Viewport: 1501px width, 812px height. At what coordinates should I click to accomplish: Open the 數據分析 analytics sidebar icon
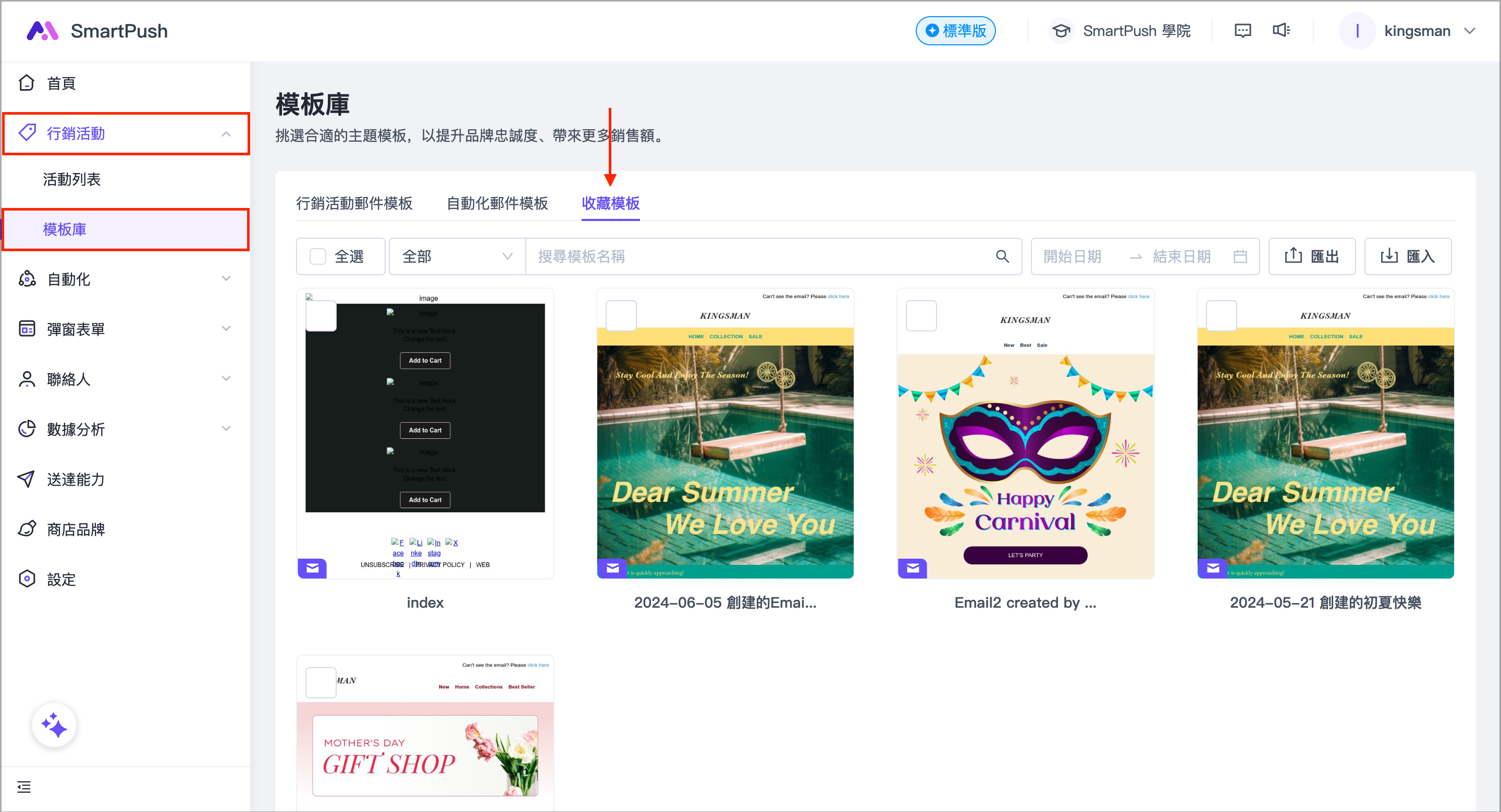coord(26,429)
